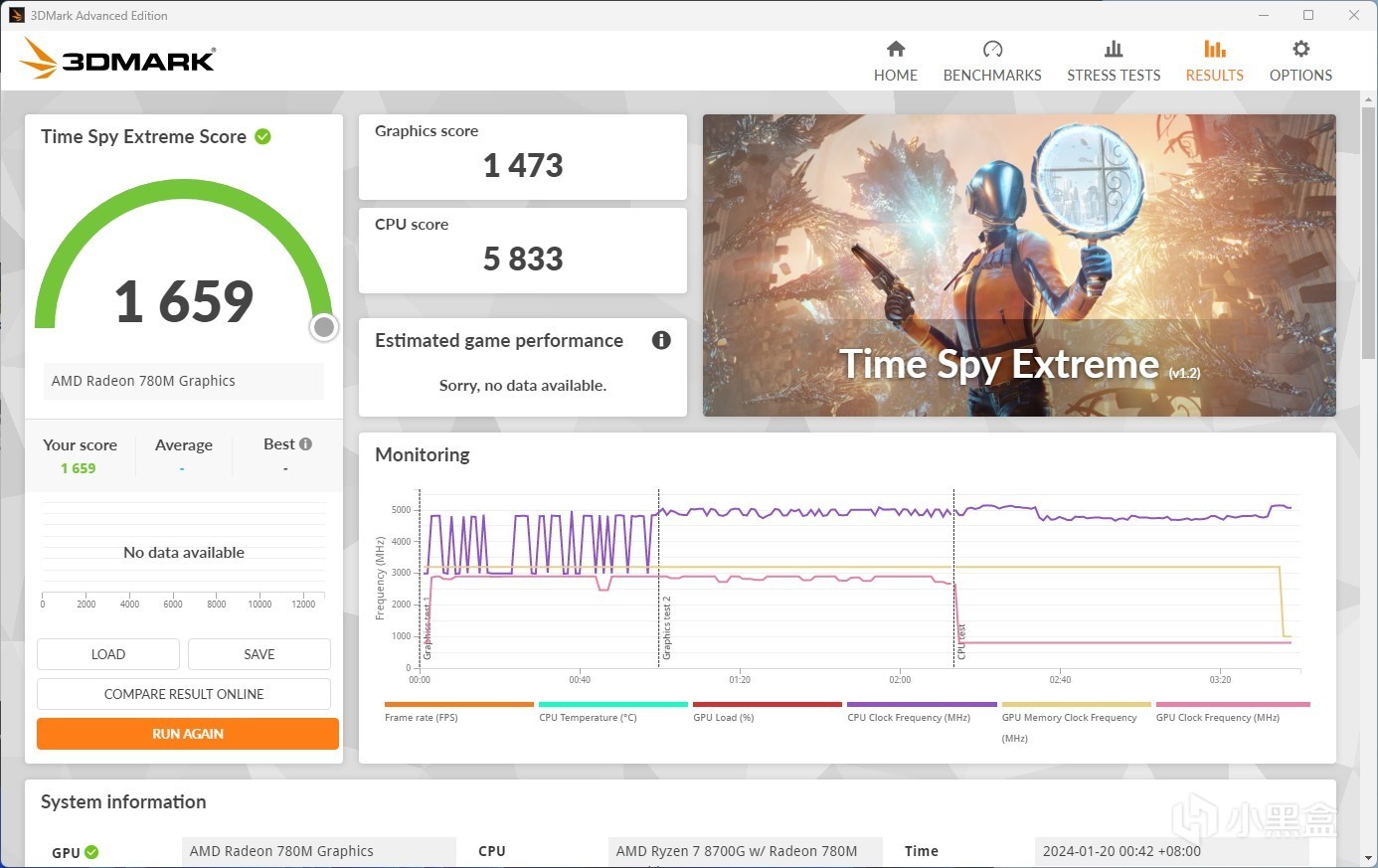Click the grey knob at the score gauge end
This screenshot has width=1378, height=868.
pyautogui.click(x=323, y=327)
